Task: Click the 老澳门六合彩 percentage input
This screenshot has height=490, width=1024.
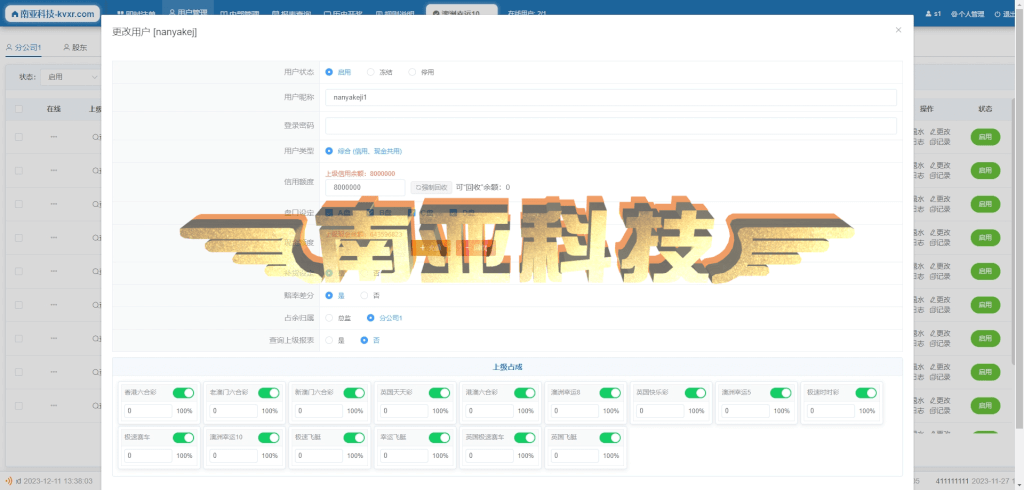Action: pyautogui.click(x=234, y=411)
